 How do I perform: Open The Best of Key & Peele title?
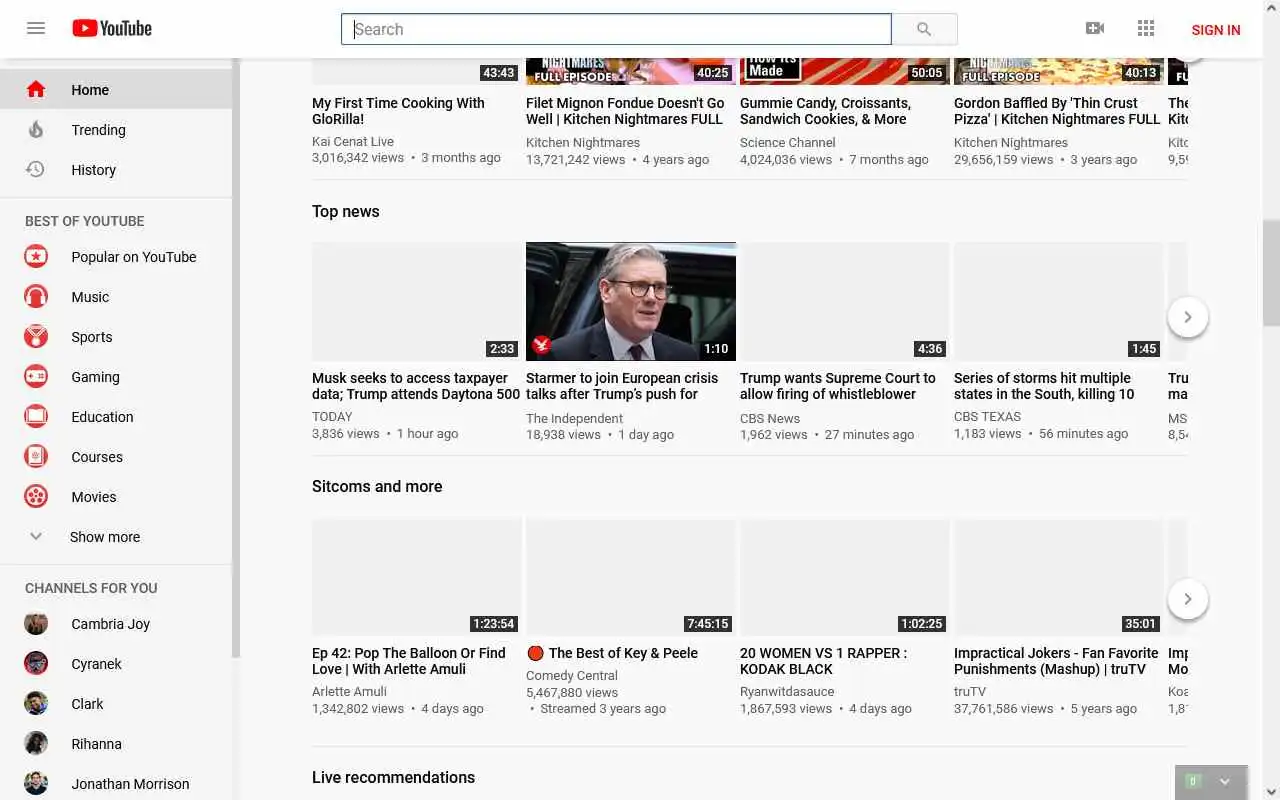click(x=612, y=653)
